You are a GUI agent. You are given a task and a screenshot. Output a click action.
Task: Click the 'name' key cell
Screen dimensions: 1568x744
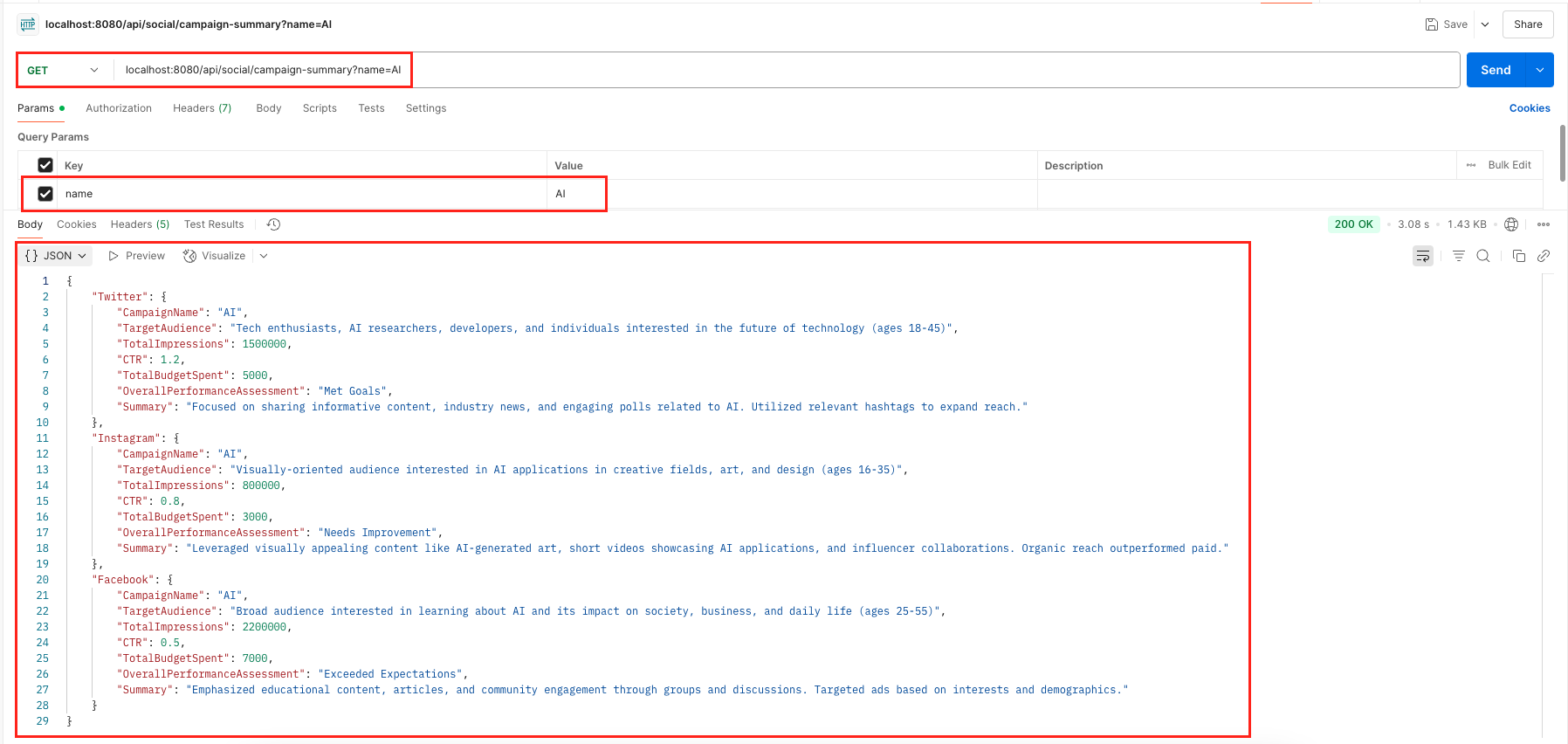303,194
